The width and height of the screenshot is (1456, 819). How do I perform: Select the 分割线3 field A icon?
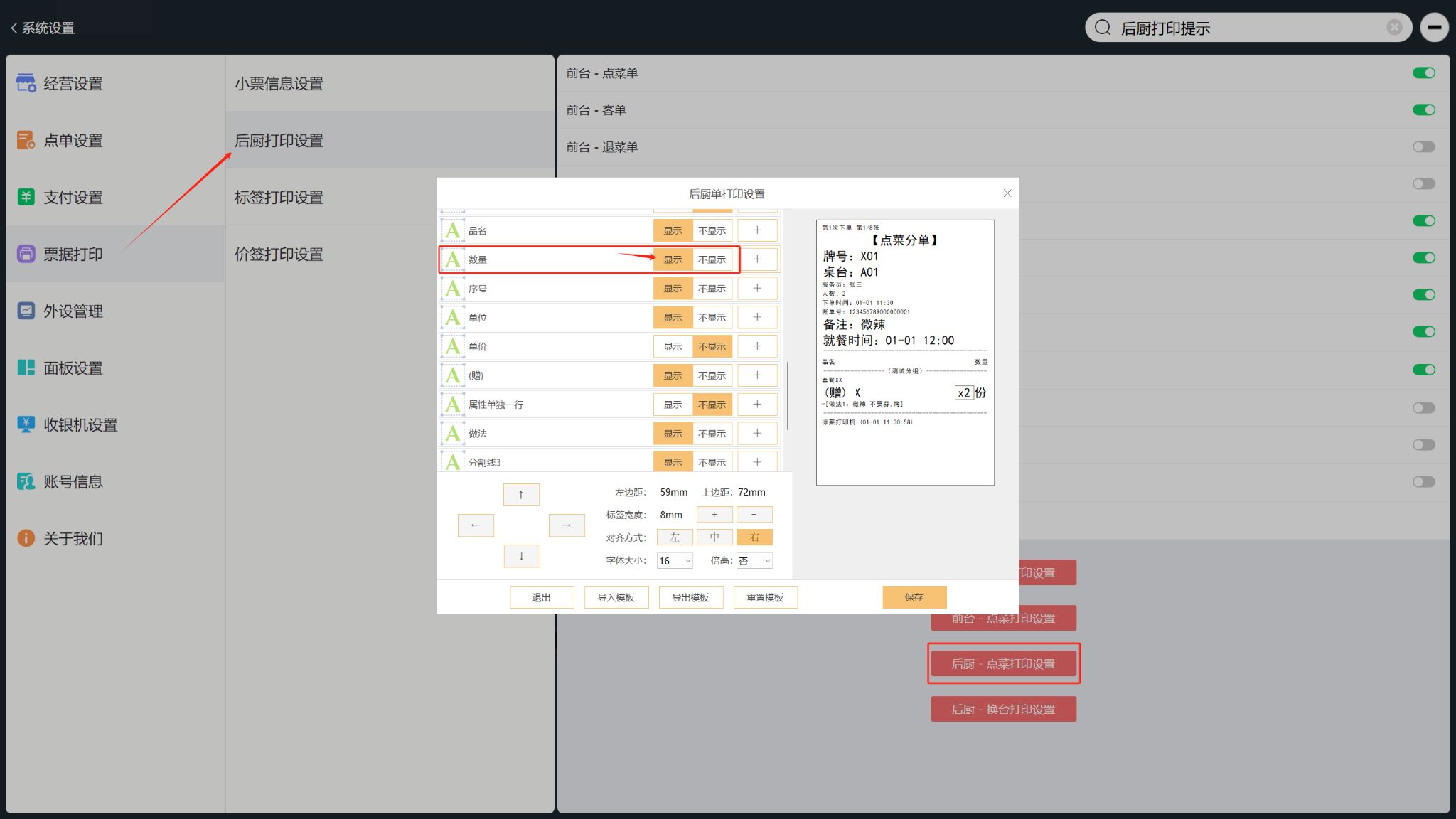click(x=452, y=461)
